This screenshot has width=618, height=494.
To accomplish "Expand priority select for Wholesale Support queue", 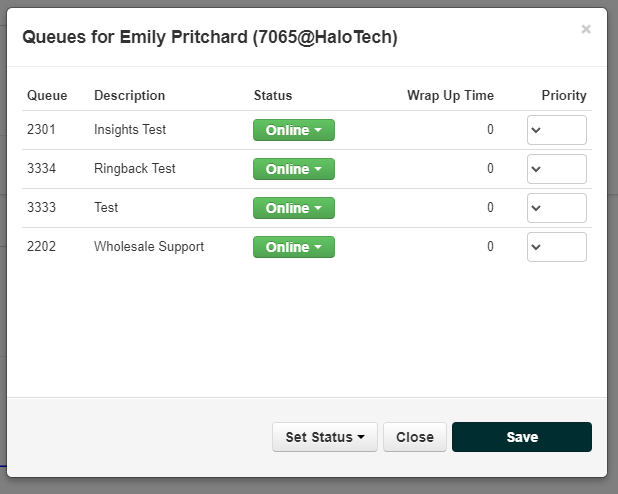I will 557,247.
